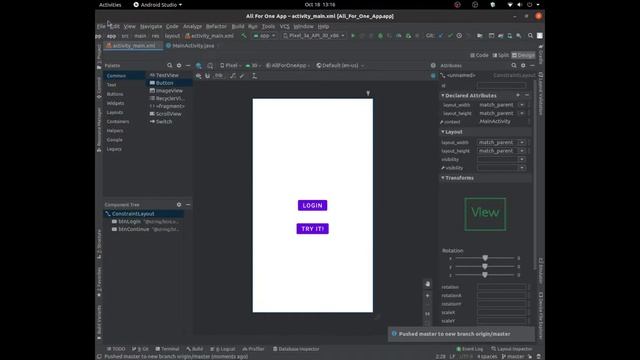Click the Clear Constraints icon
Viewport: 640px width, 360px height.
[233, 76]
